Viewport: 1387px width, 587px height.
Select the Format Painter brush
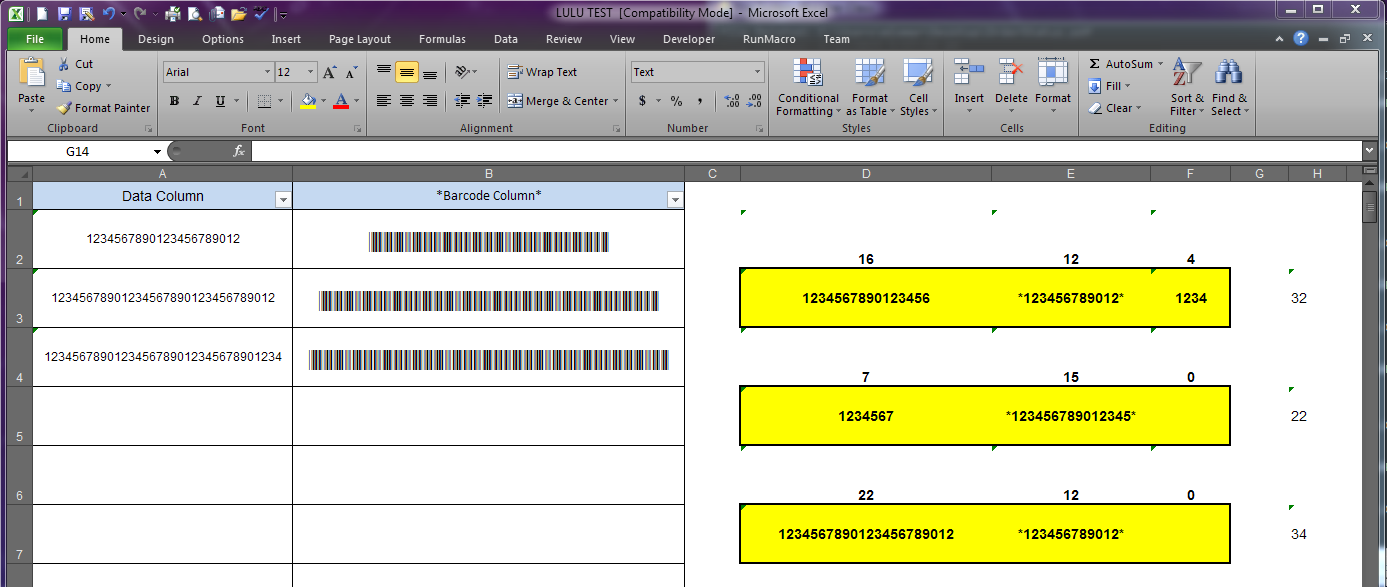click(103, 108)
